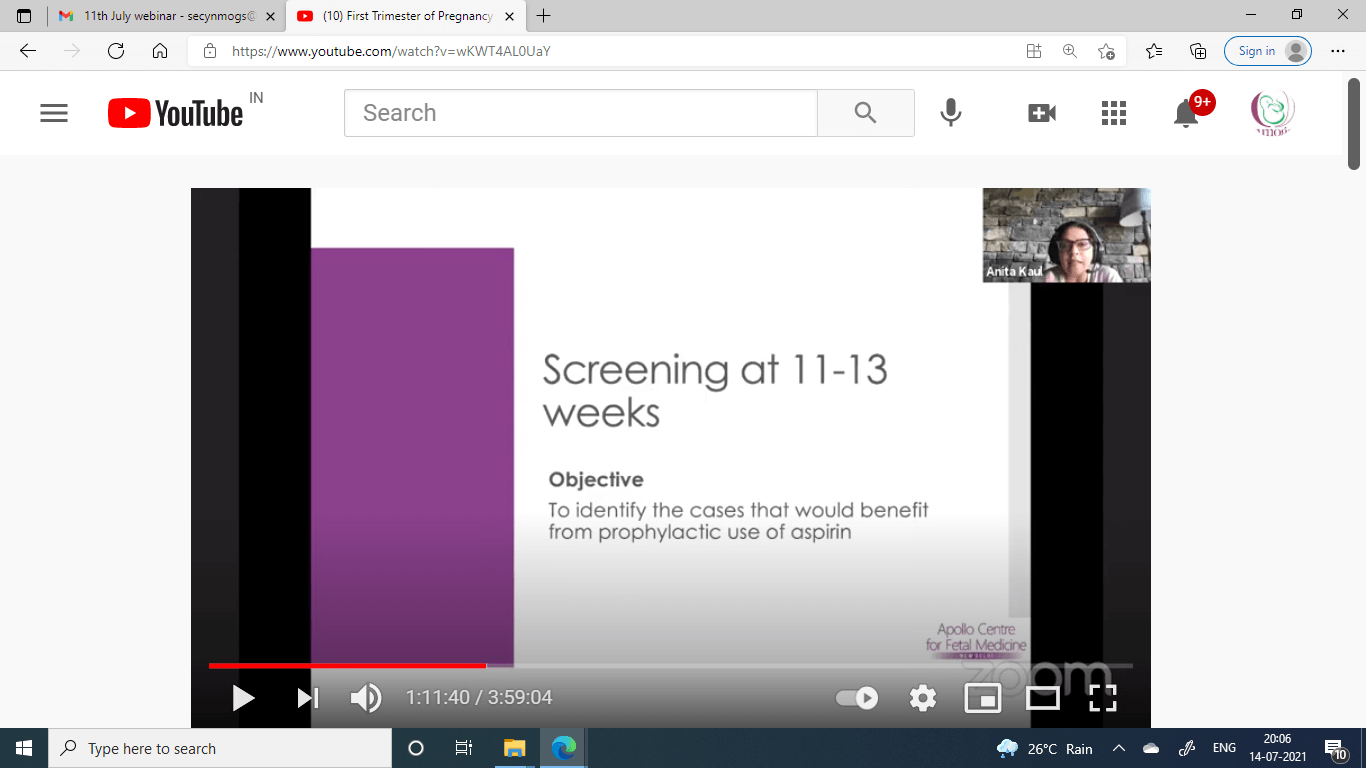Open the tab actions menu icon
1366x768 pixels.
(x=24, y=16)
